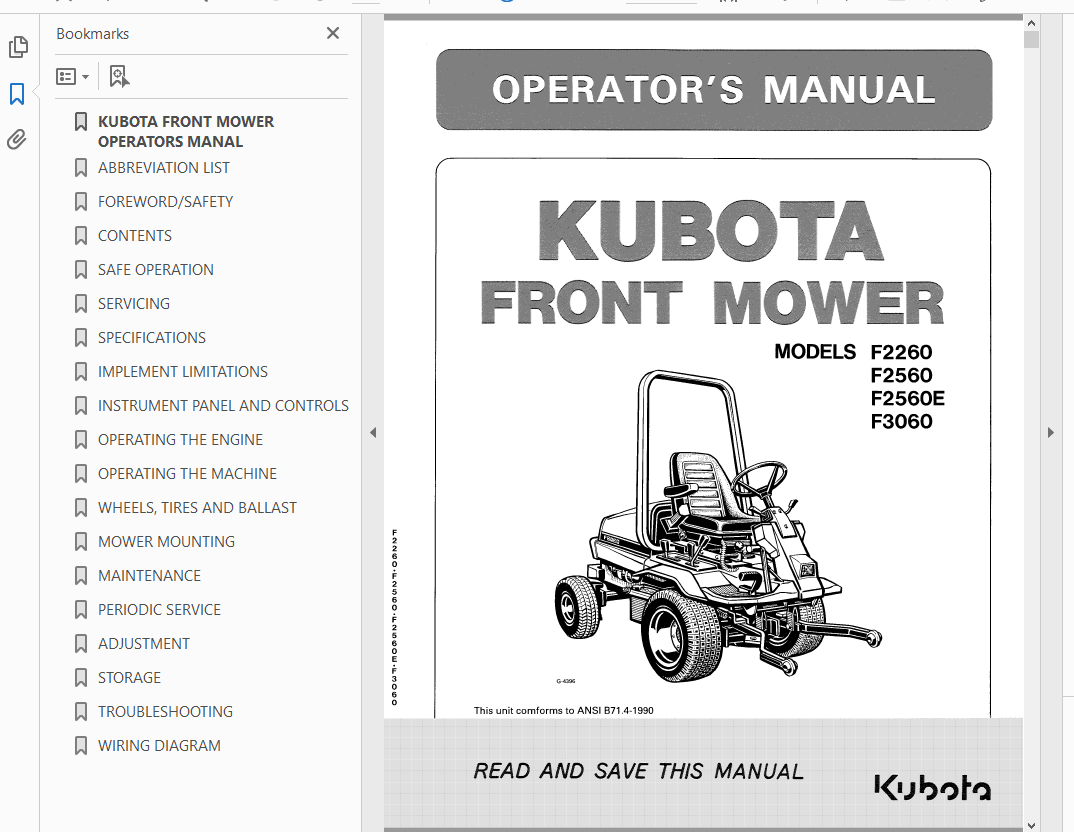Screen dimensions: 1074x832
Task: Click 'This unit comforms to ANSI B71.4-1990' text
Action: [x=564, y=710]
